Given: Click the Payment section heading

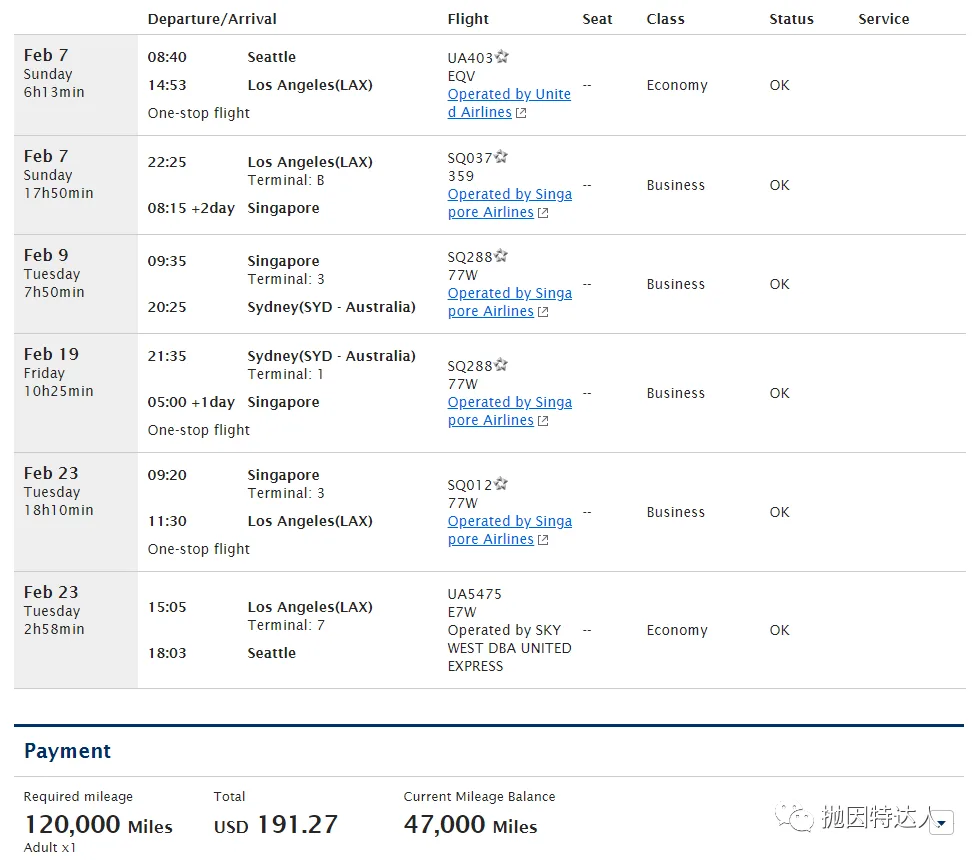Looking at the screenshot, I should [x=67, y=751].
